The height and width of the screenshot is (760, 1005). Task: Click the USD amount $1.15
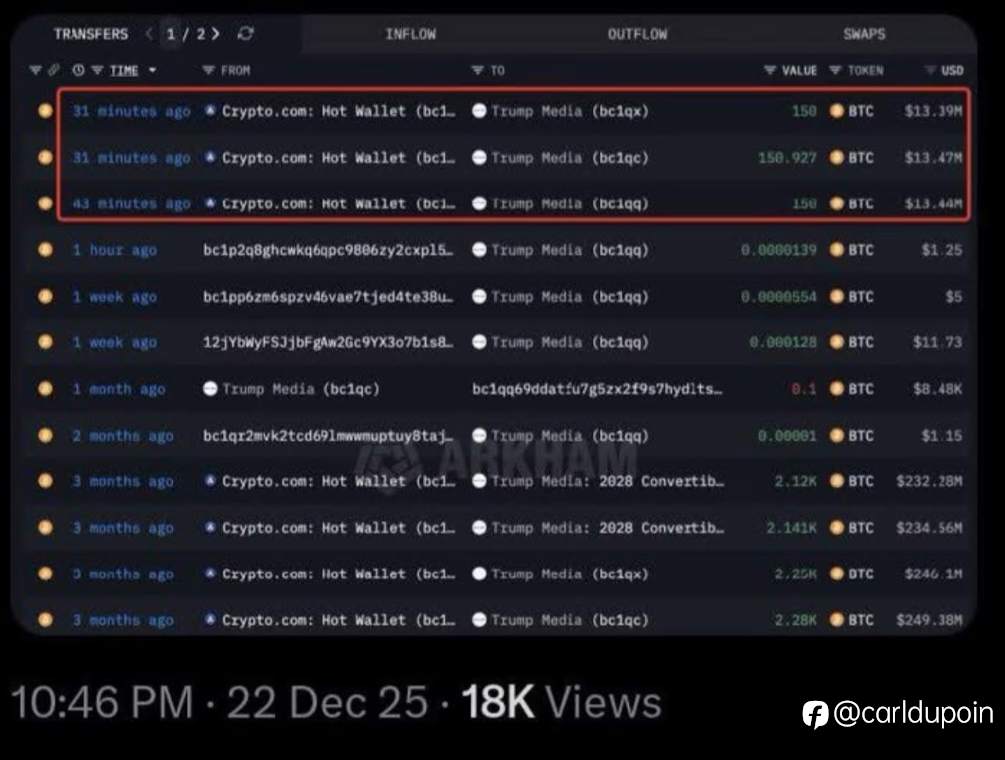(x=942, y=436)
